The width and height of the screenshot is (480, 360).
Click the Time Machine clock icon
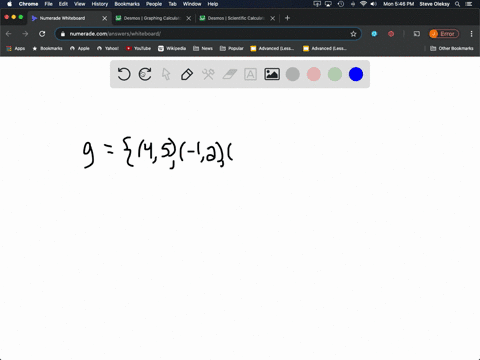[341, 4]
